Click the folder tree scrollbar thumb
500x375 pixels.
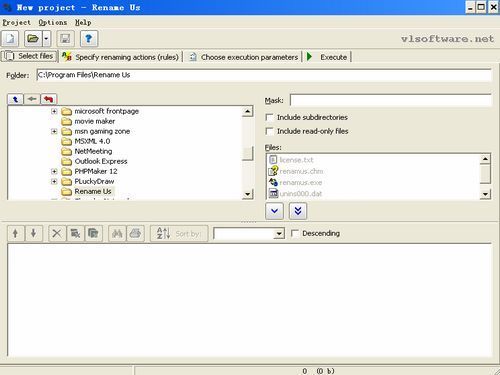click(x=247, y=154)
